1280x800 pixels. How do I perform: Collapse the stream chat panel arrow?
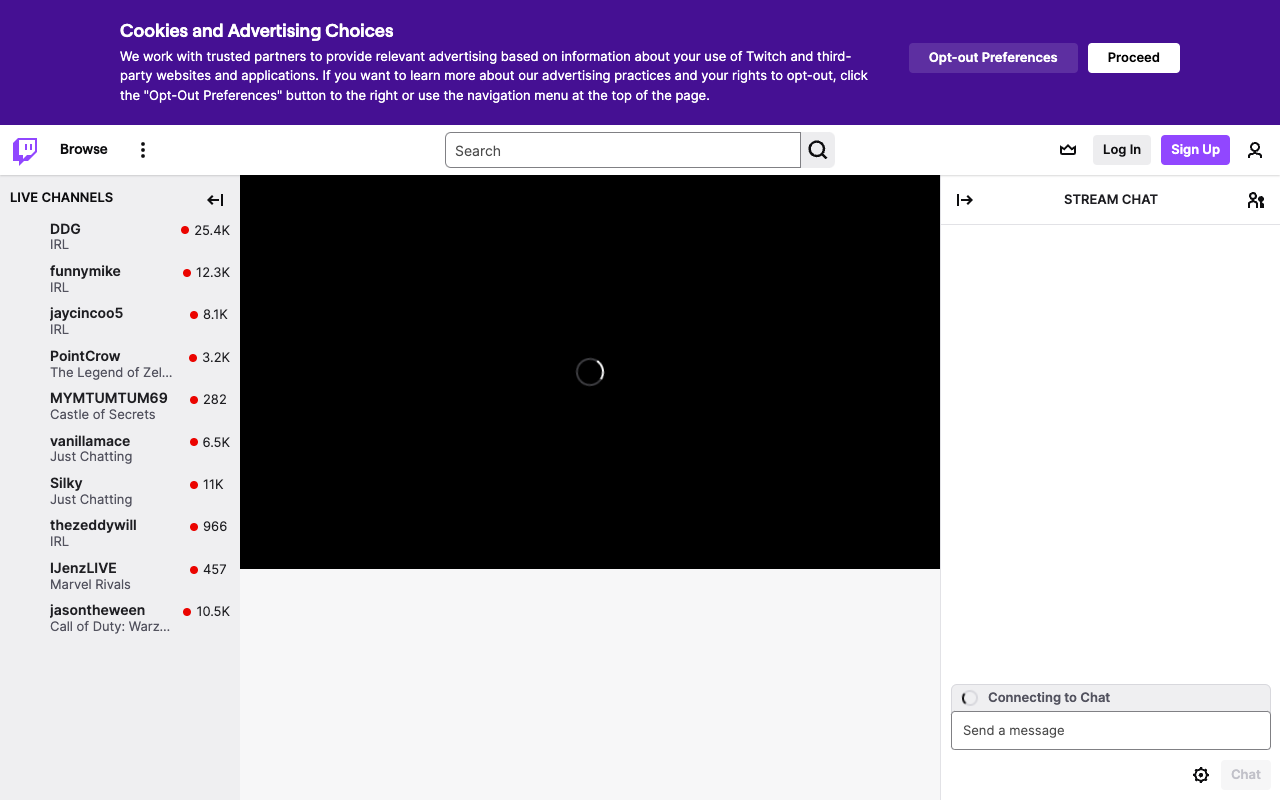(x=965, y=200)
